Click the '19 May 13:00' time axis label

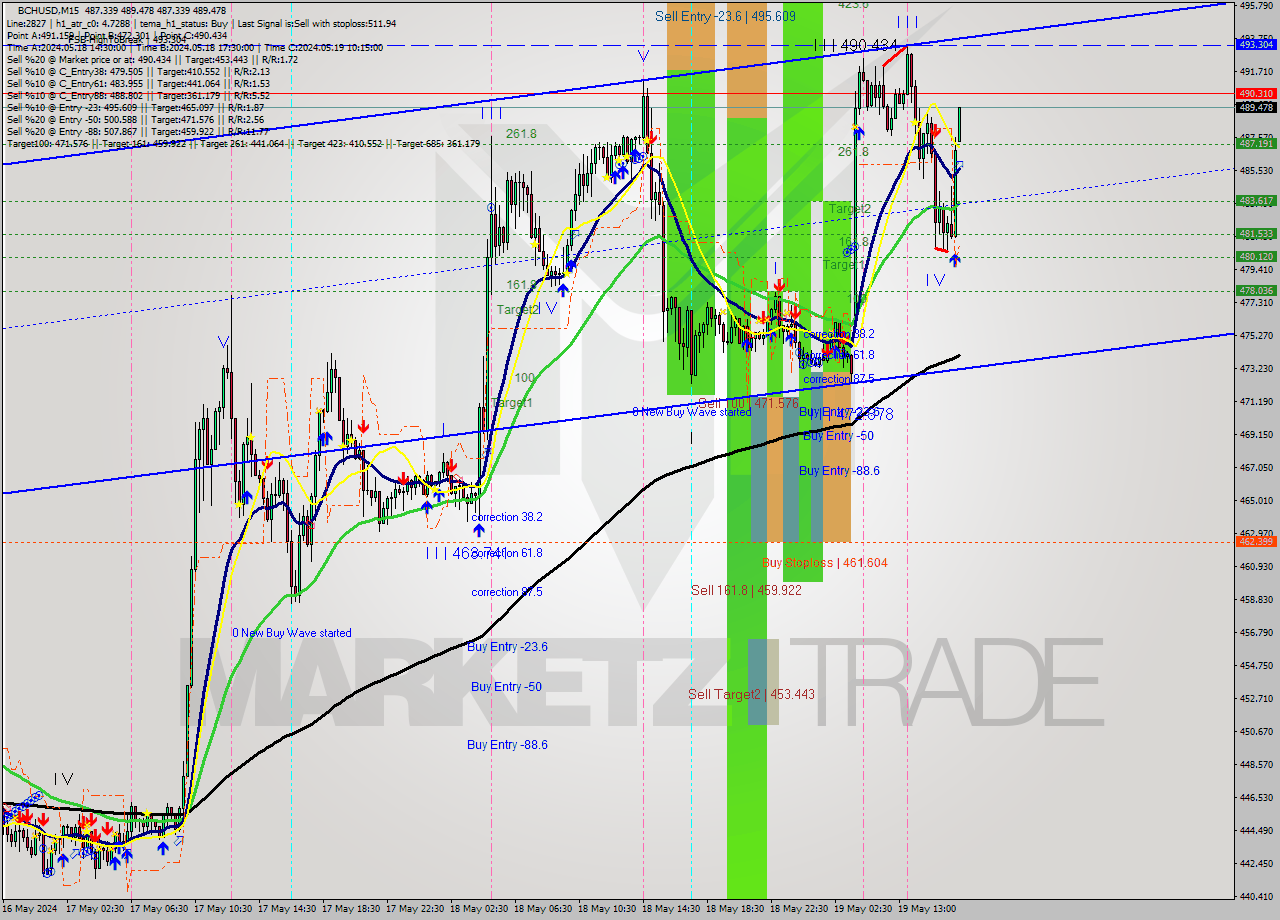coord(928,909)
